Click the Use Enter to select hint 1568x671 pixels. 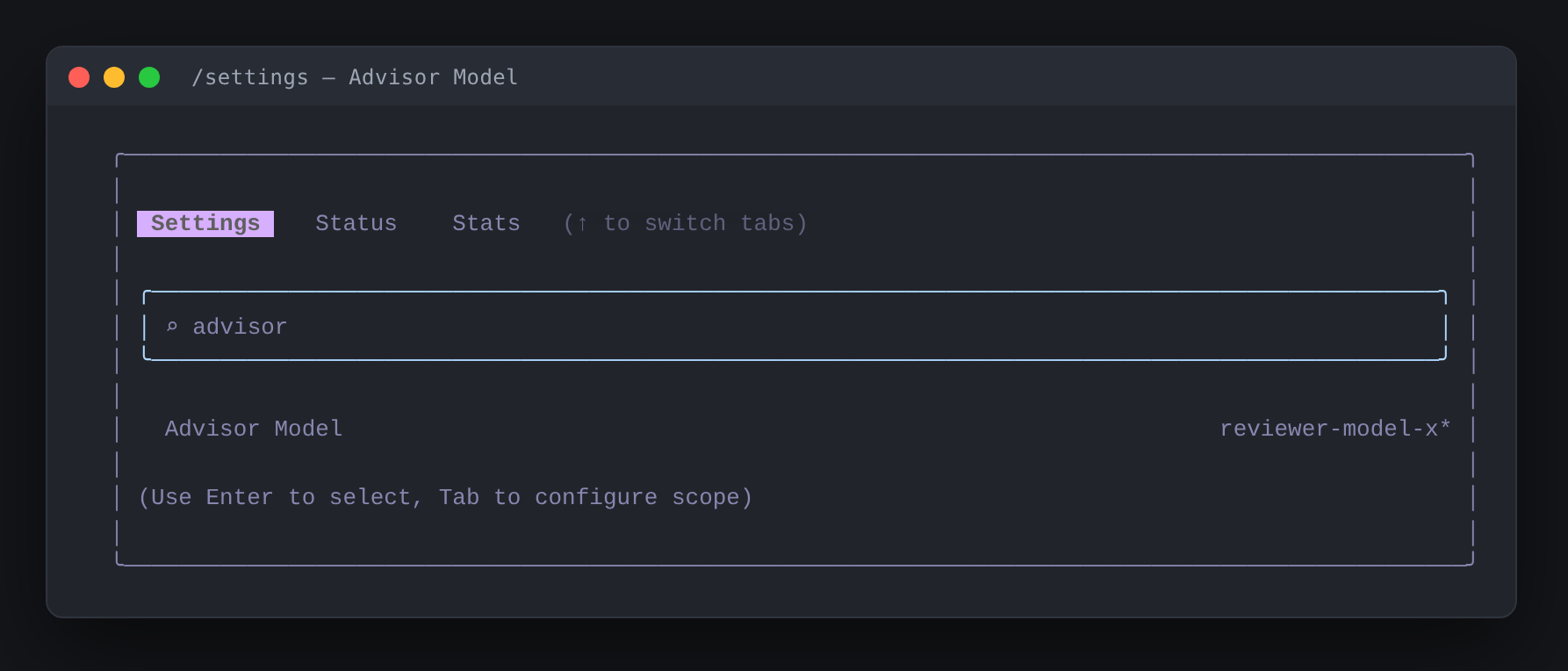(281, 498)
